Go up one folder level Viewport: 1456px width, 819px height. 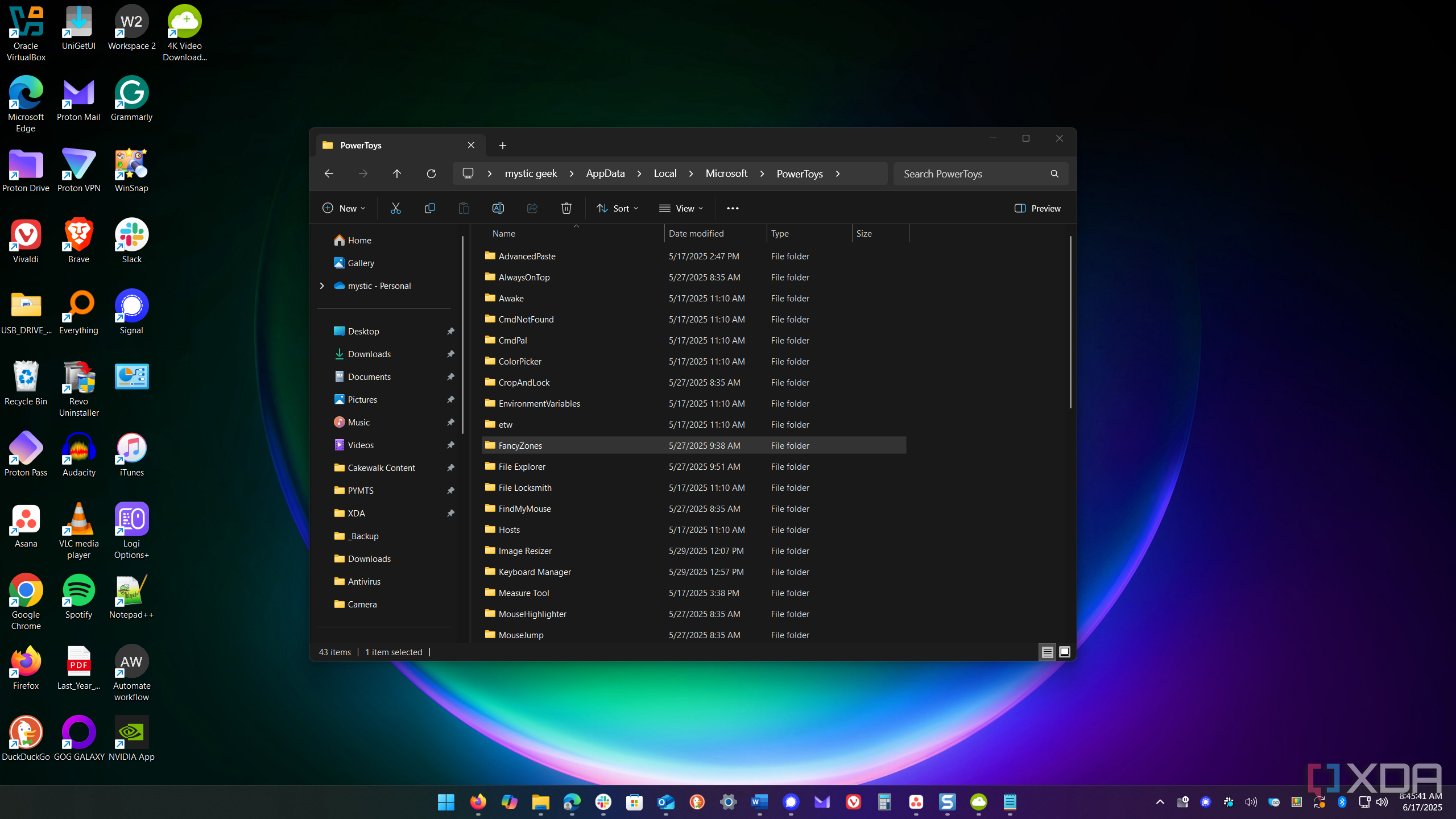point(397,173)
